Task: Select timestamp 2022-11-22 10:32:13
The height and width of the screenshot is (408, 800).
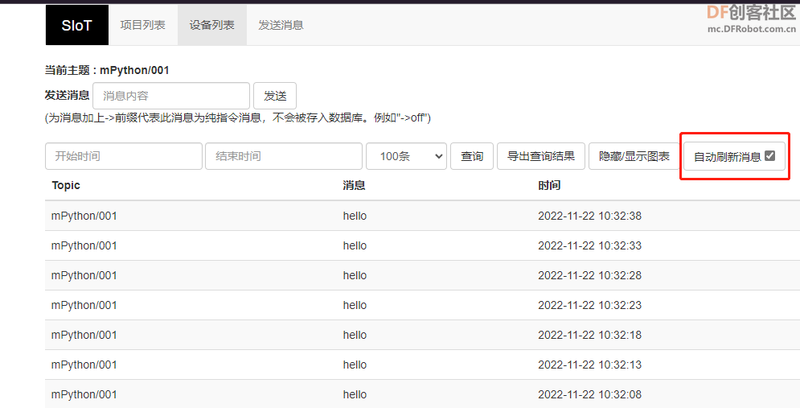Action: coord(590,365)
